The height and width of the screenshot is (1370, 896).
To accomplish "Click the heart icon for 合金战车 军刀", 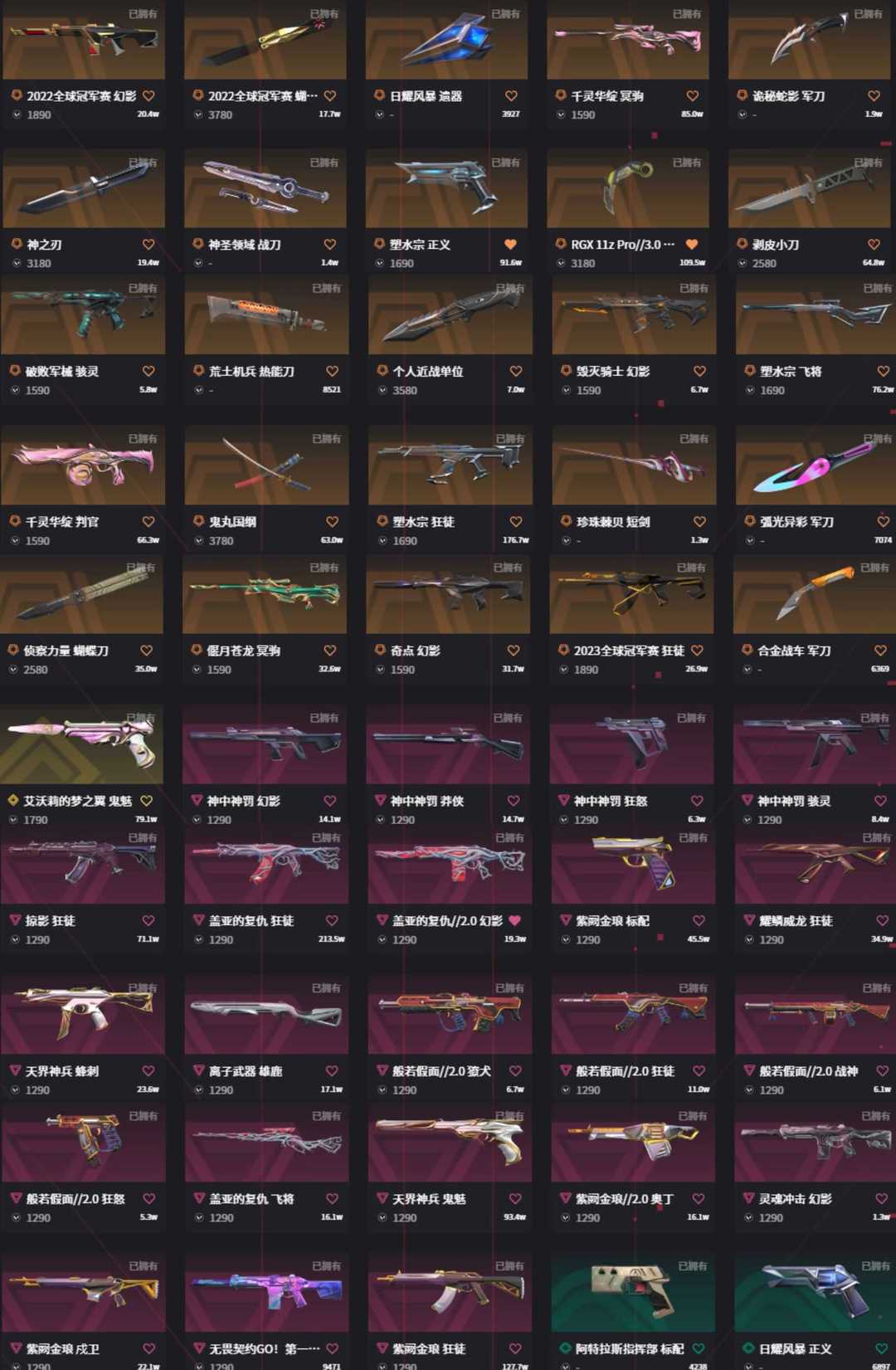I will pyautogui.click(x=880, y=651).
